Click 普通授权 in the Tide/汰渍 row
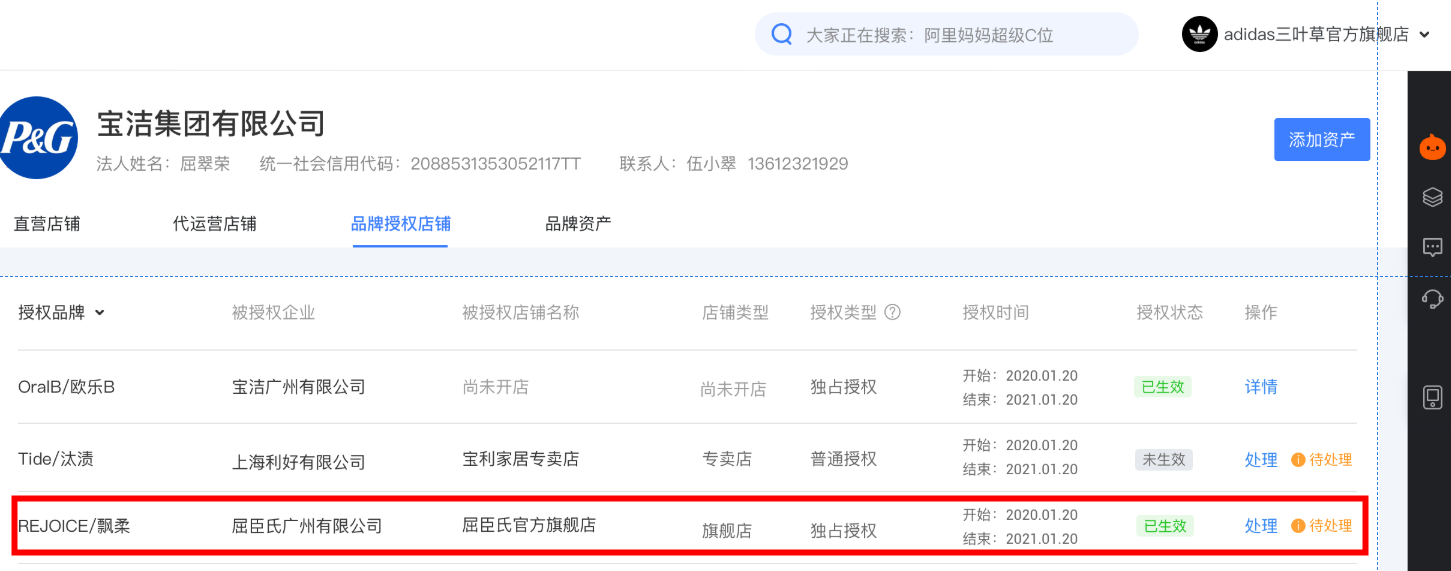 click(843, 459)
